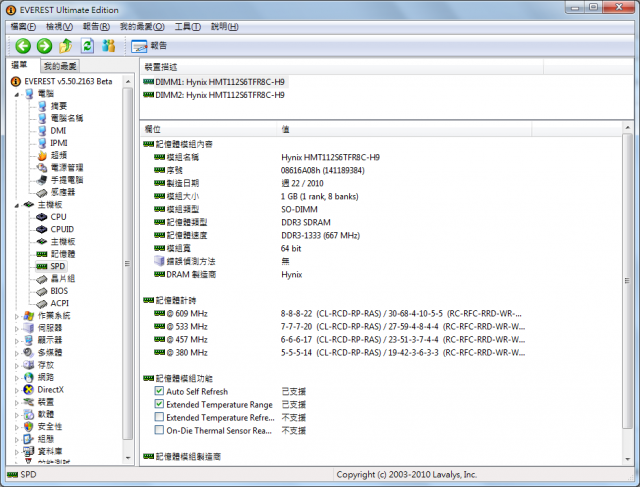Select the CPU chip icon
The width and height of the screenshot is (640, 487).
(42, 217)
